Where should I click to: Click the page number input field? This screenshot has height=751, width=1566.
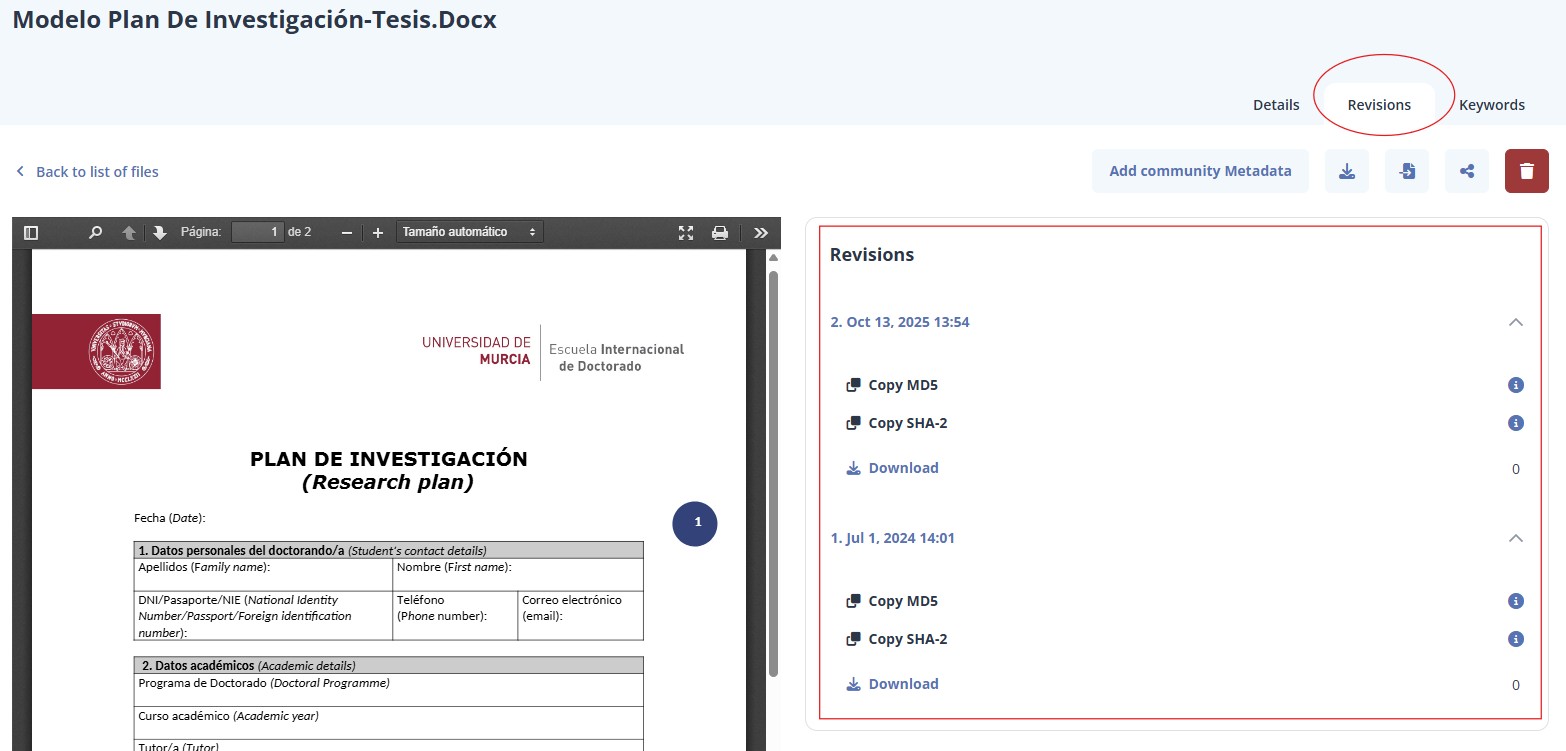257,232
